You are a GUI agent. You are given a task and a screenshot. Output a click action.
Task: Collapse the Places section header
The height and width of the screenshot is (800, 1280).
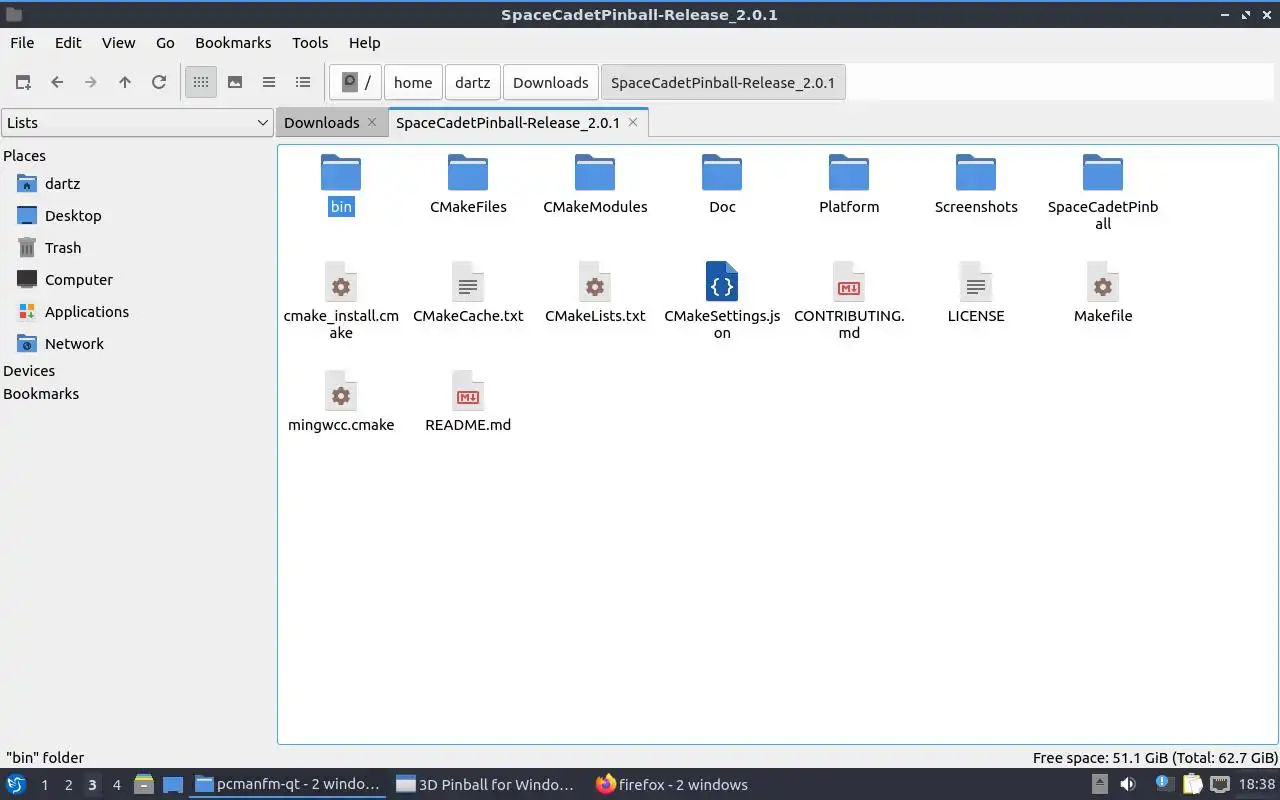point(24,156)
